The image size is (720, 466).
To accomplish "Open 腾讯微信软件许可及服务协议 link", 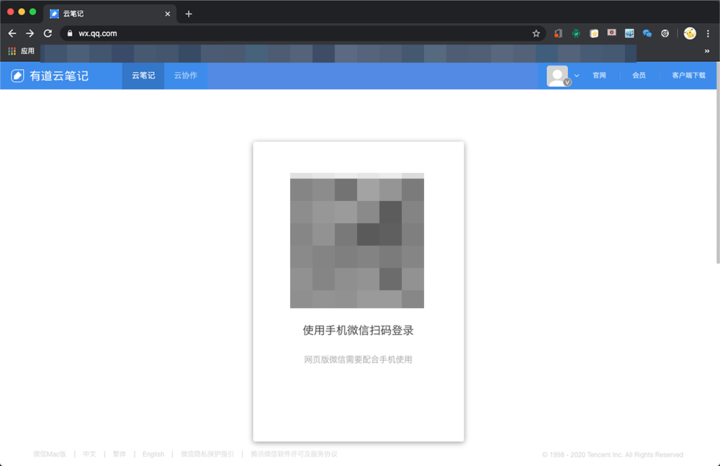I will coord(294,454).
